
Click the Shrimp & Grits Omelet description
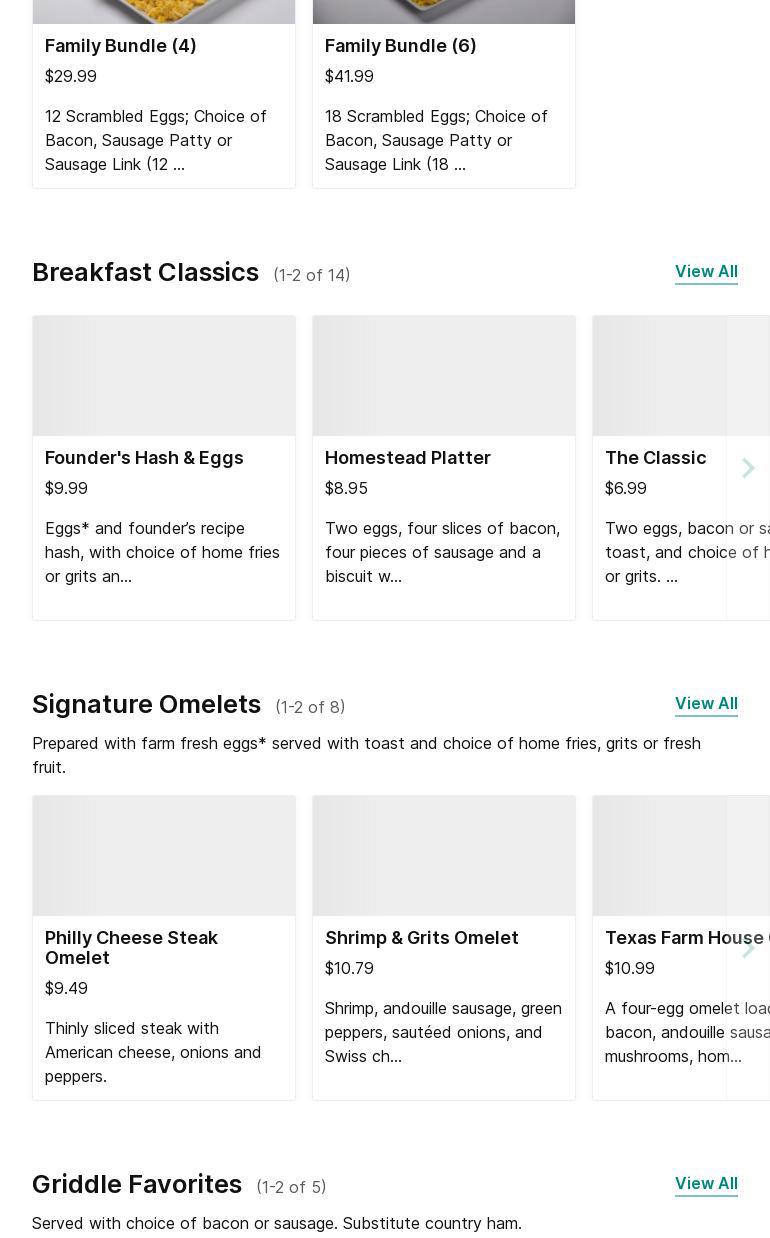click(443, 1032)
